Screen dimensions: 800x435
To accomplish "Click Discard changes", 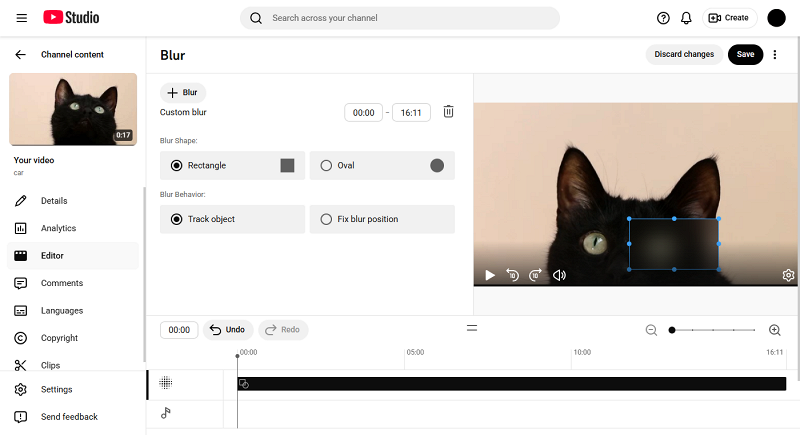I will (x=684, y=55).
